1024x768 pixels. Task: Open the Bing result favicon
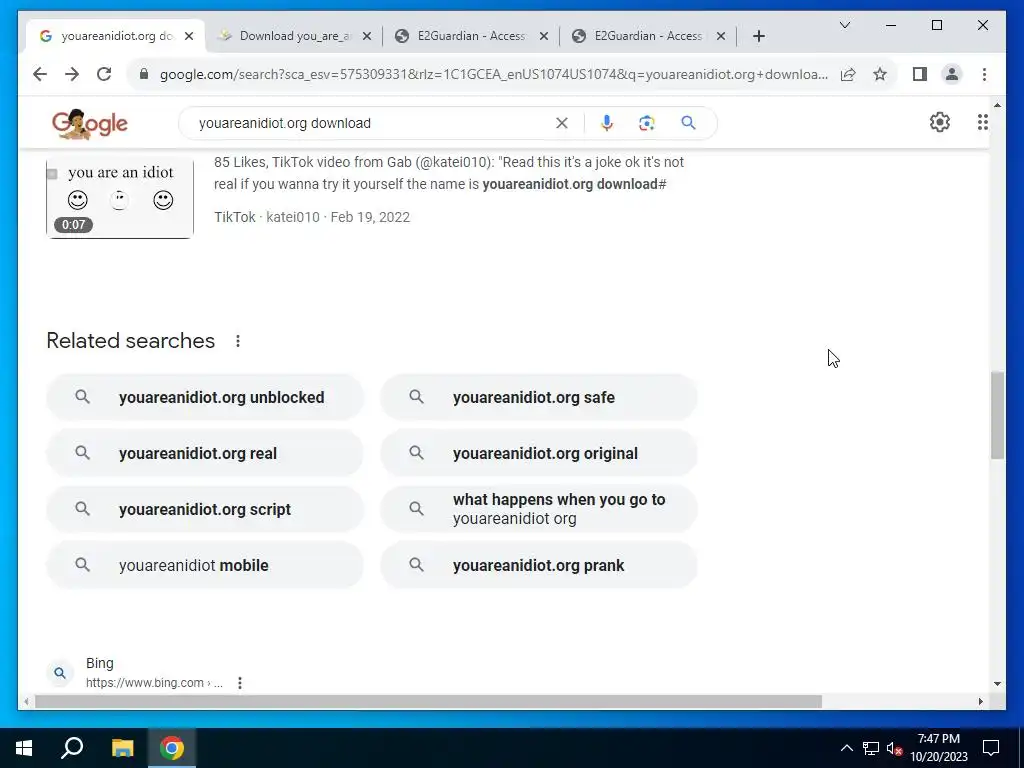point(59,673)
